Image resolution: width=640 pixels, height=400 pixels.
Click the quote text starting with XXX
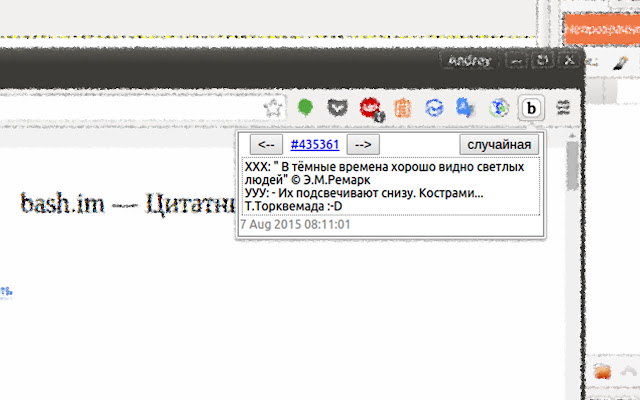click(x=384, y=167)
